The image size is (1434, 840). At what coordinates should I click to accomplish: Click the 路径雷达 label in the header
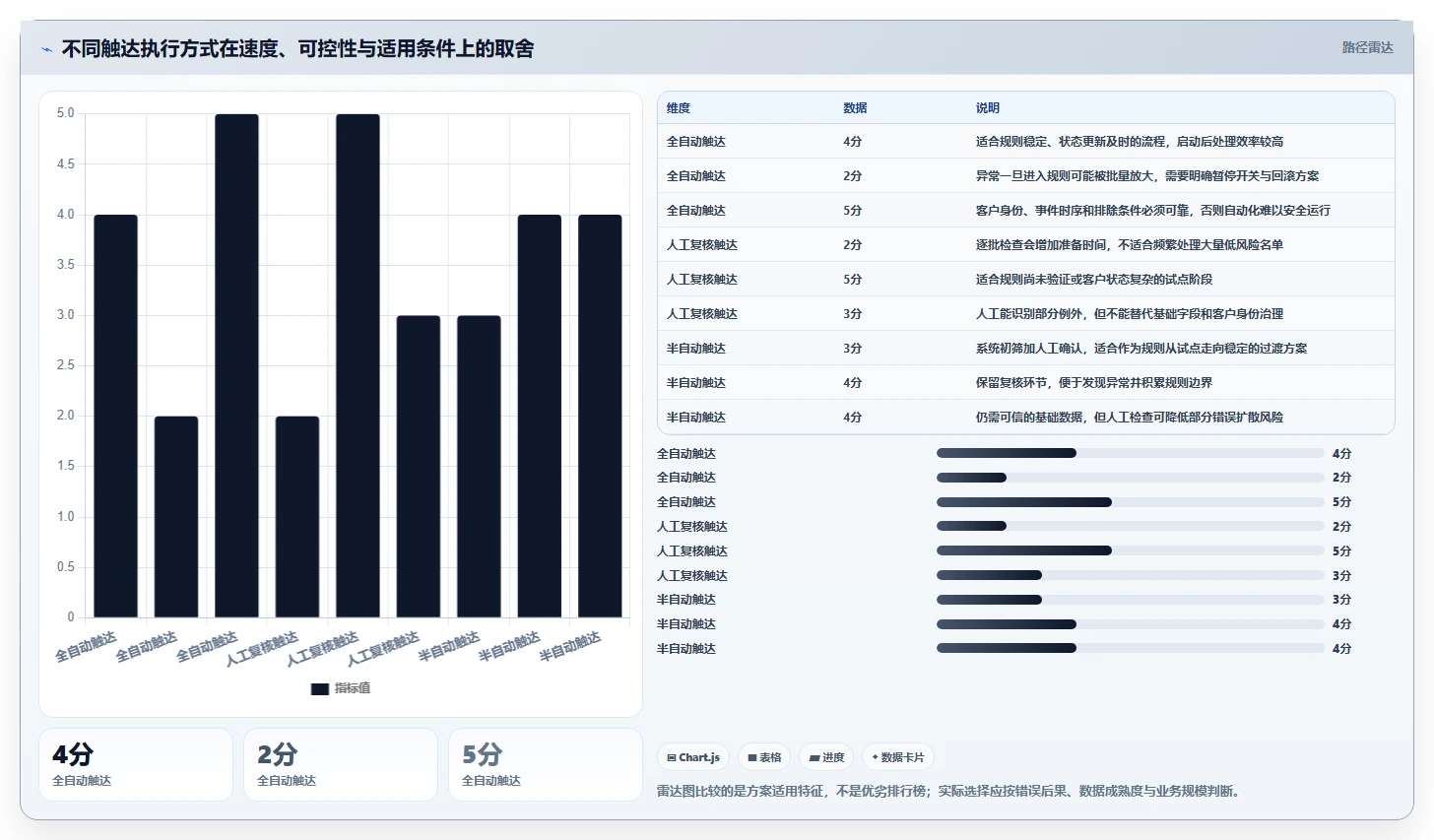tap(1367, 47)
